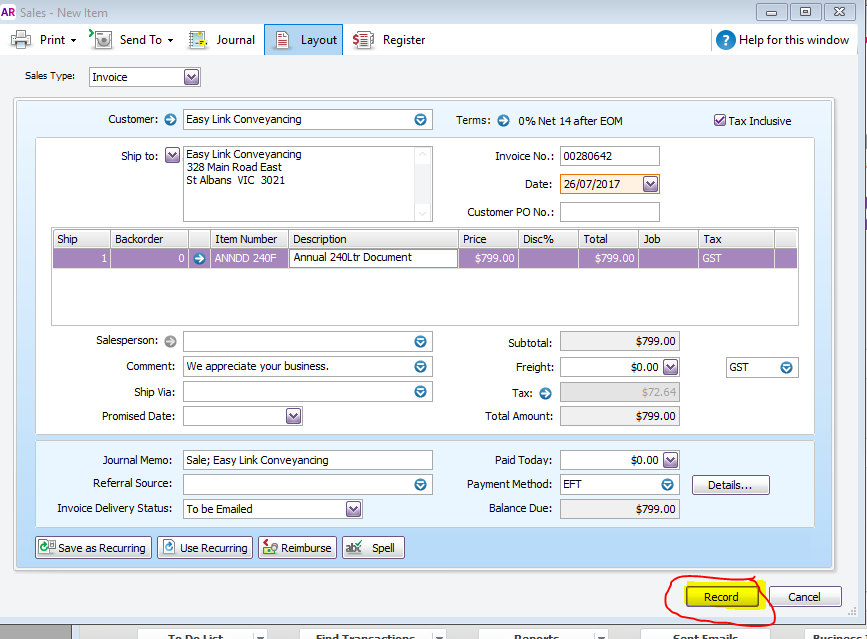Expand the Sales Type Invoice dropdown
Viewport: 867px width, 639px height.
(191, 77)
